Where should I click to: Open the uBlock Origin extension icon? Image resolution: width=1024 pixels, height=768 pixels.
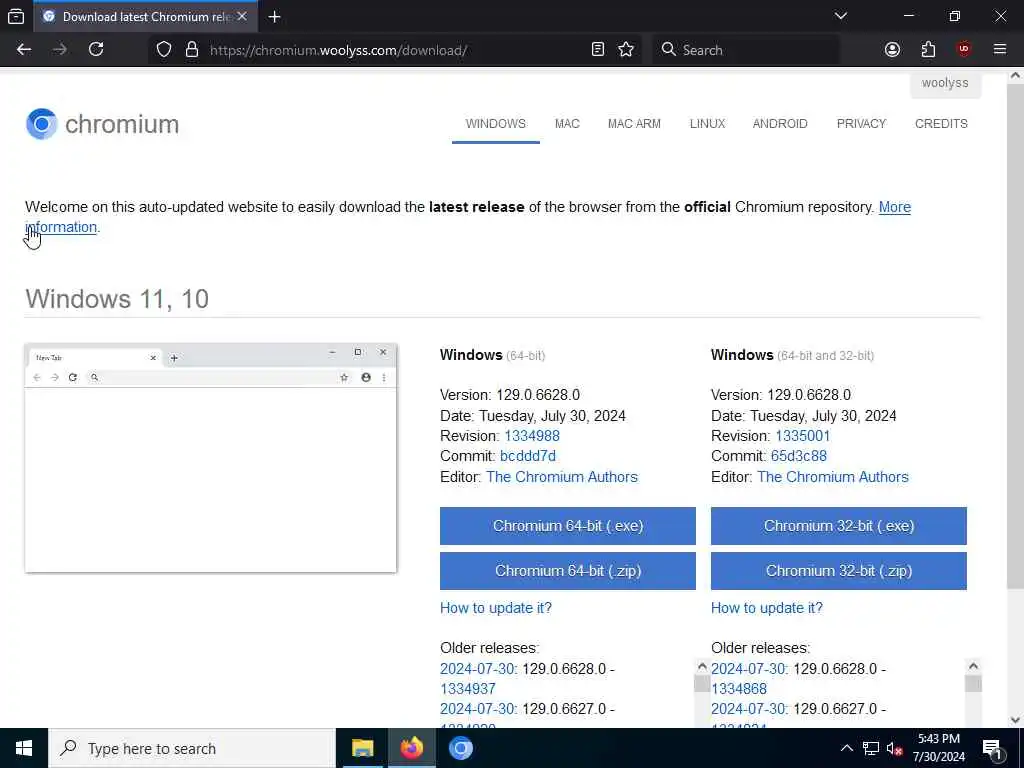point(963,50)
